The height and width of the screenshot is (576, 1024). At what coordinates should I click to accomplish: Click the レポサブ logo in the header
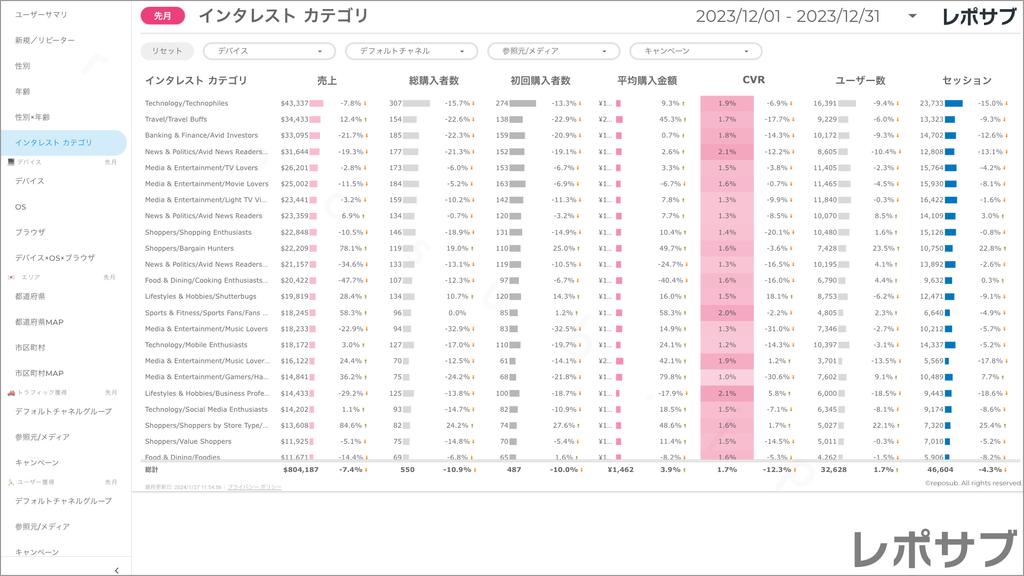(x=980, y=16)
